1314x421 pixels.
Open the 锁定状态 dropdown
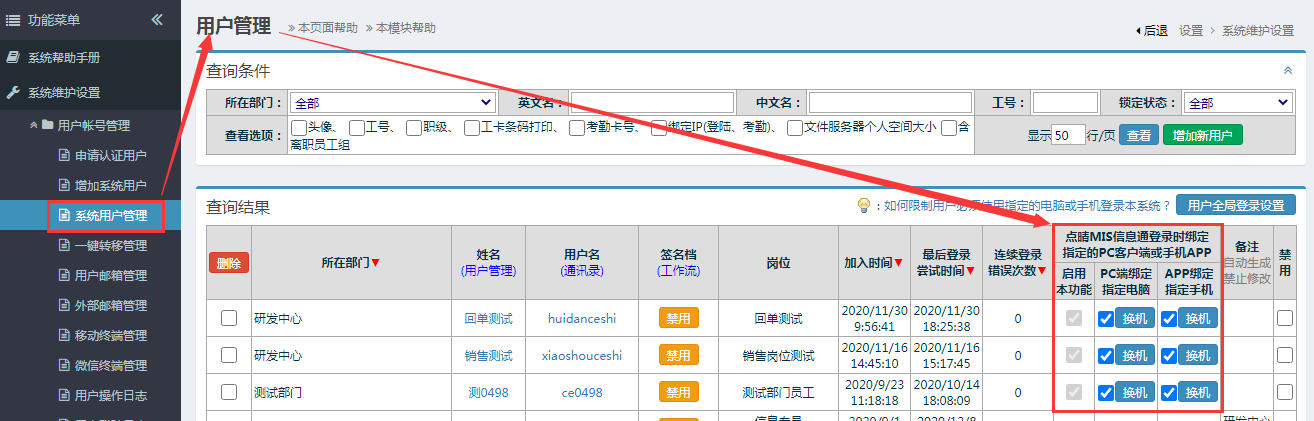(1238, 103)
